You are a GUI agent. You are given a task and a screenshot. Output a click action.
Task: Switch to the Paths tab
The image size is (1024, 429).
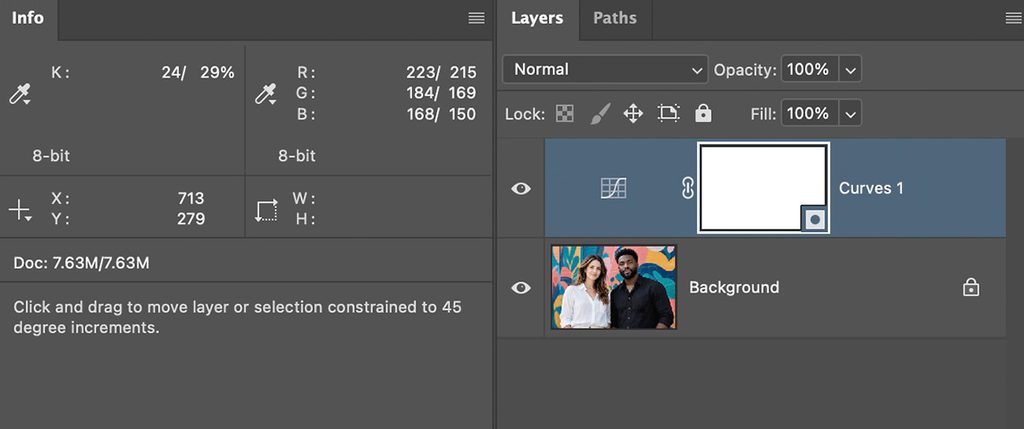coord(615,18)
